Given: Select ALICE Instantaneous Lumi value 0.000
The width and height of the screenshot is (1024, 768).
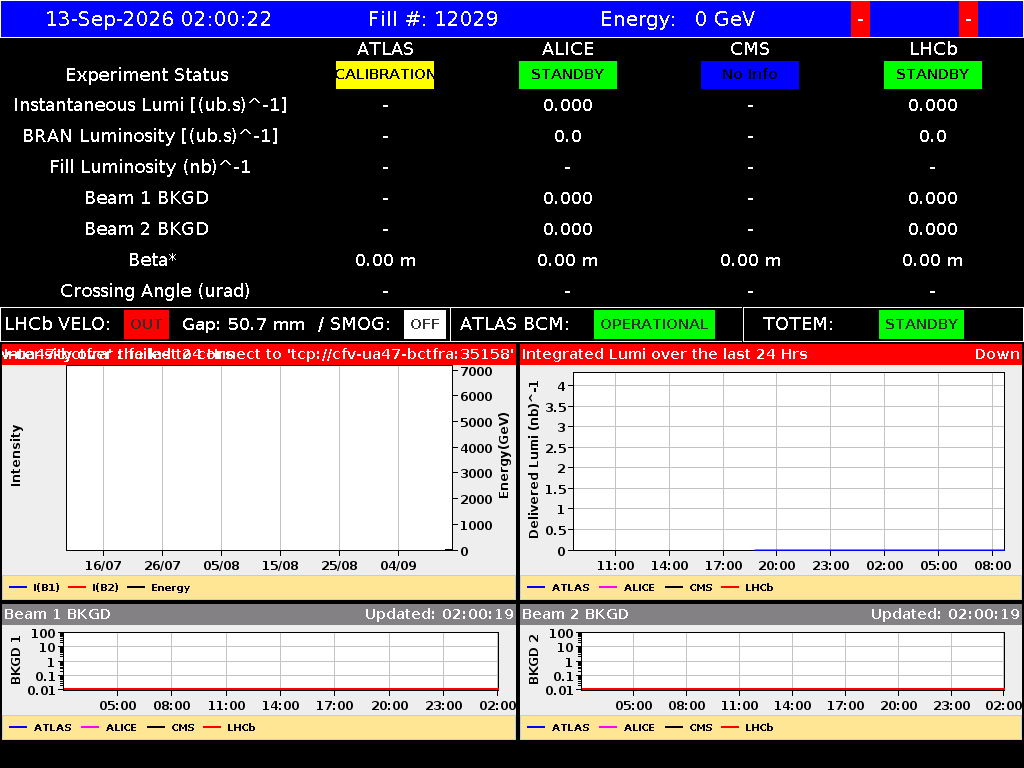Looking at the screenshot, I should (x=568, y=105).
